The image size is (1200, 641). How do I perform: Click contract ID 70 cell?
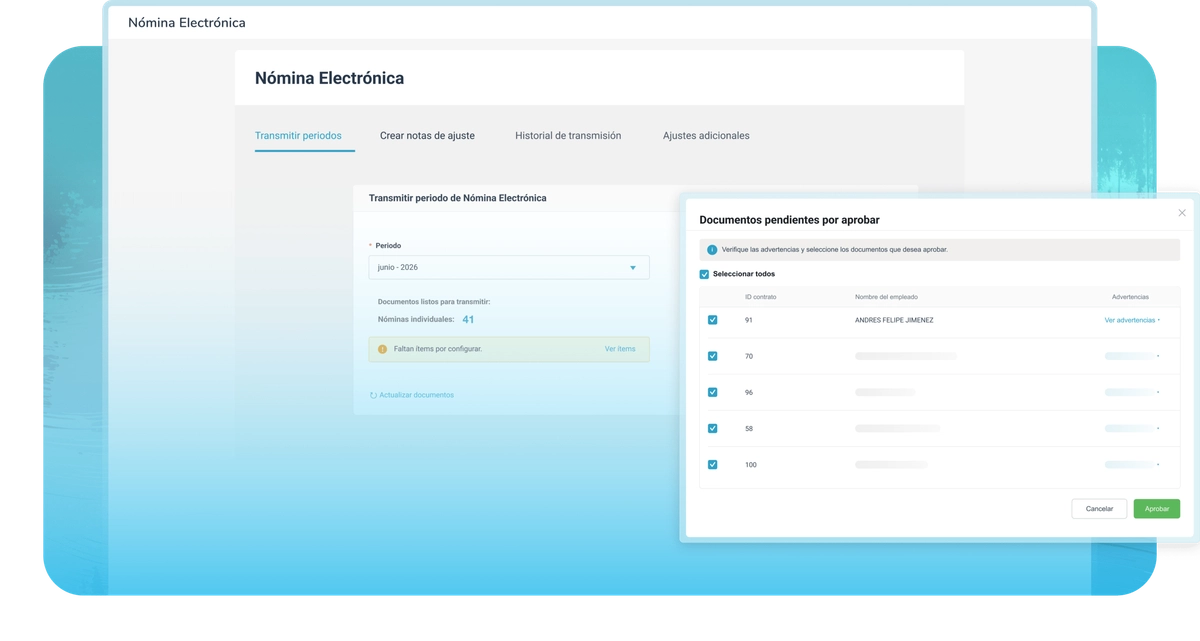749,356
